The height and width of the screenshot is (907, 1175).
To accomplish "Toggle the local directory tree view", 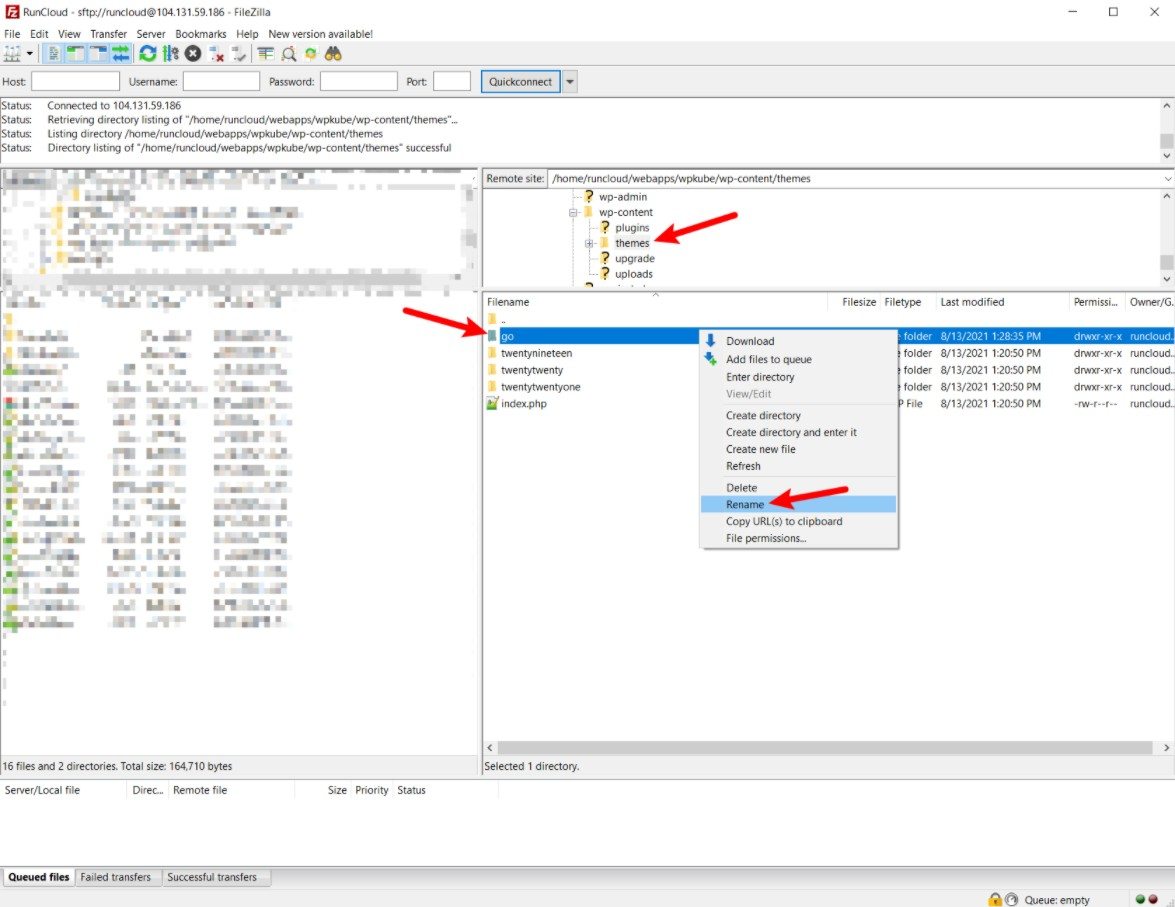I will [x=75, y=54].
